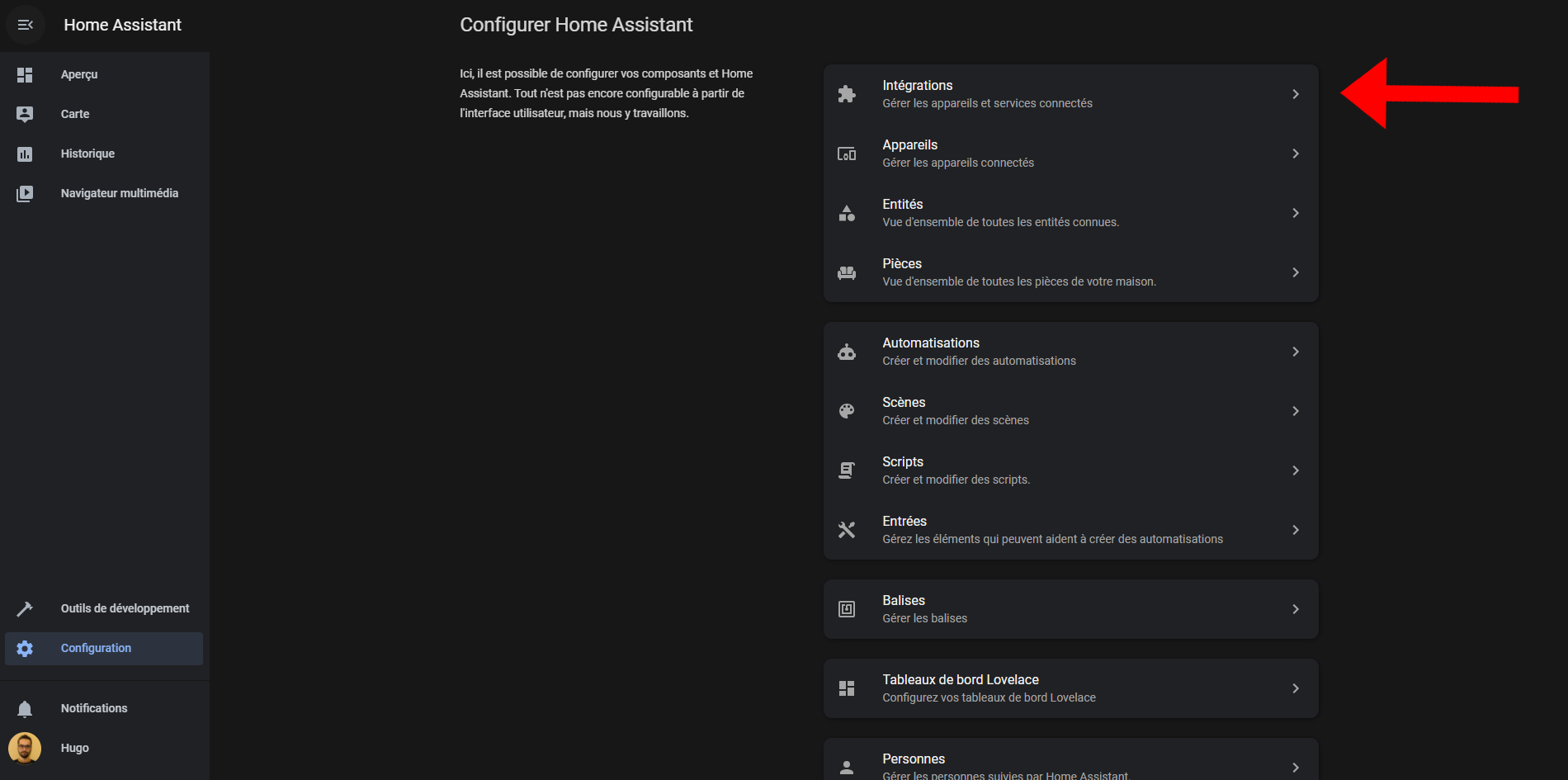
Task: Click the Notifications bell icon
Action: click(x=25, y=708)
